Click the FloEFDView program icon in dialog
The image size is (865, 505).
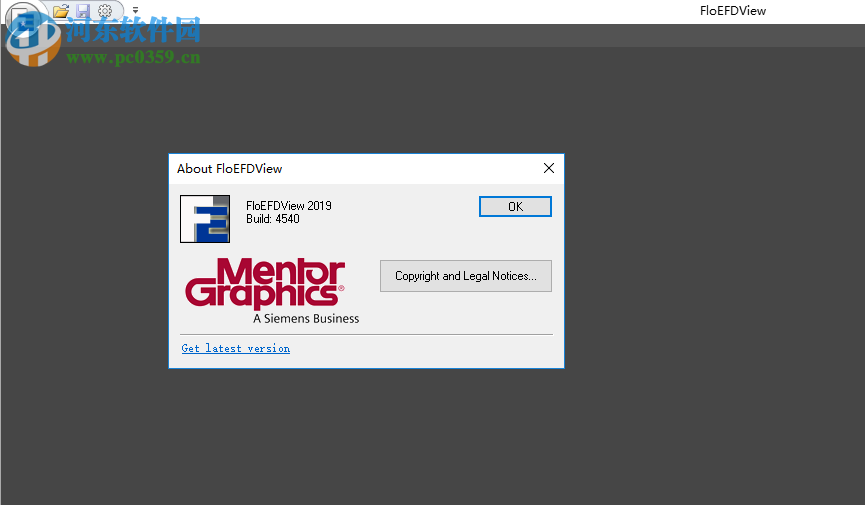point(205,219)
